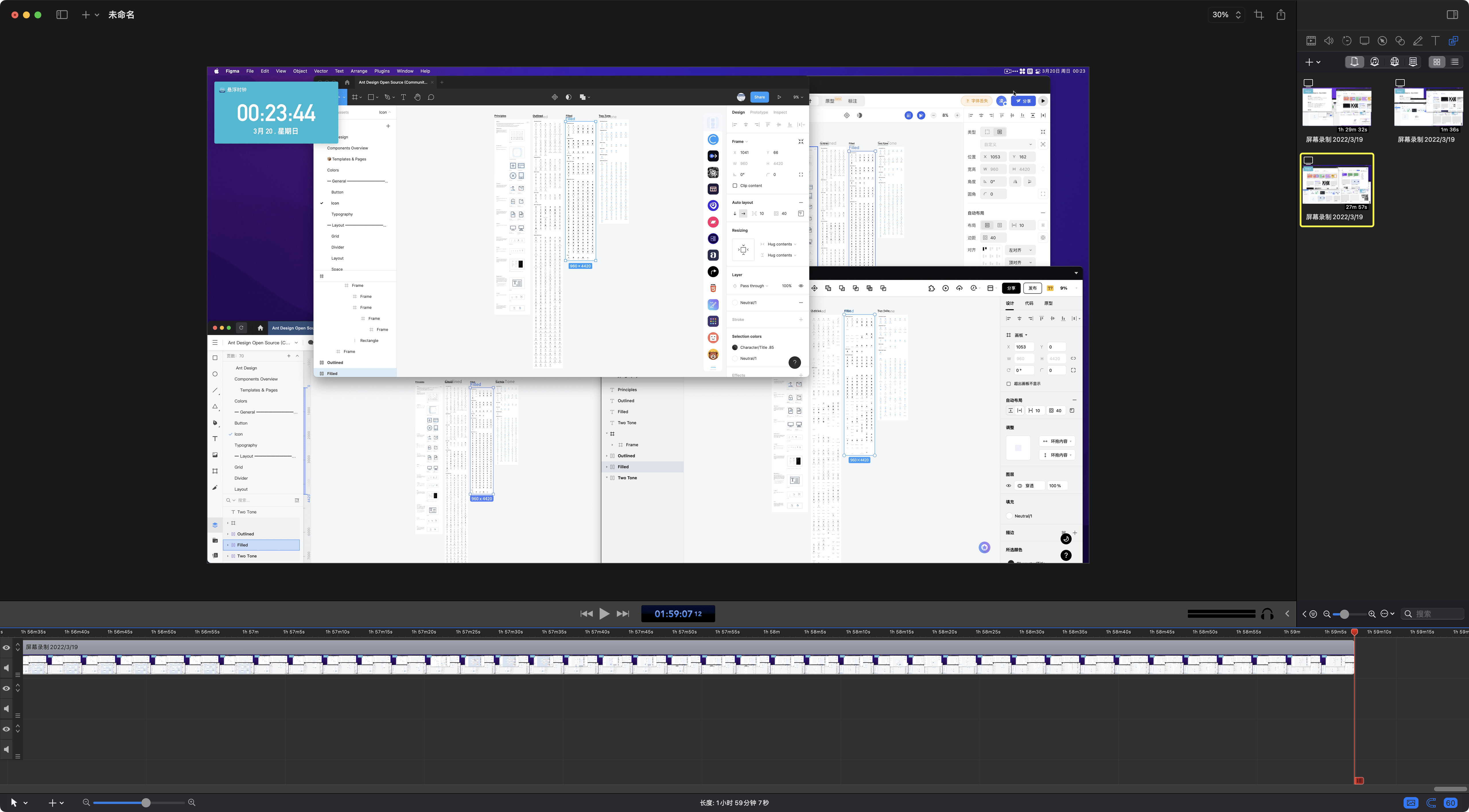
Task: Open the Touch Callout inspector (overlapping circles)
Action: click(1400, 40)
